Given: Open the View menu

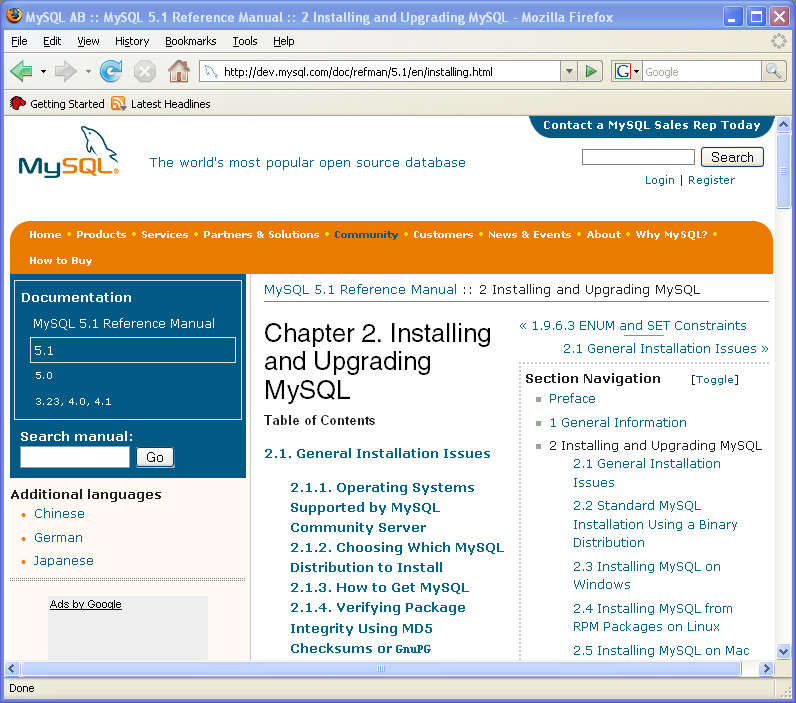Looking at the screenshot, I should [x=88, y=41].
